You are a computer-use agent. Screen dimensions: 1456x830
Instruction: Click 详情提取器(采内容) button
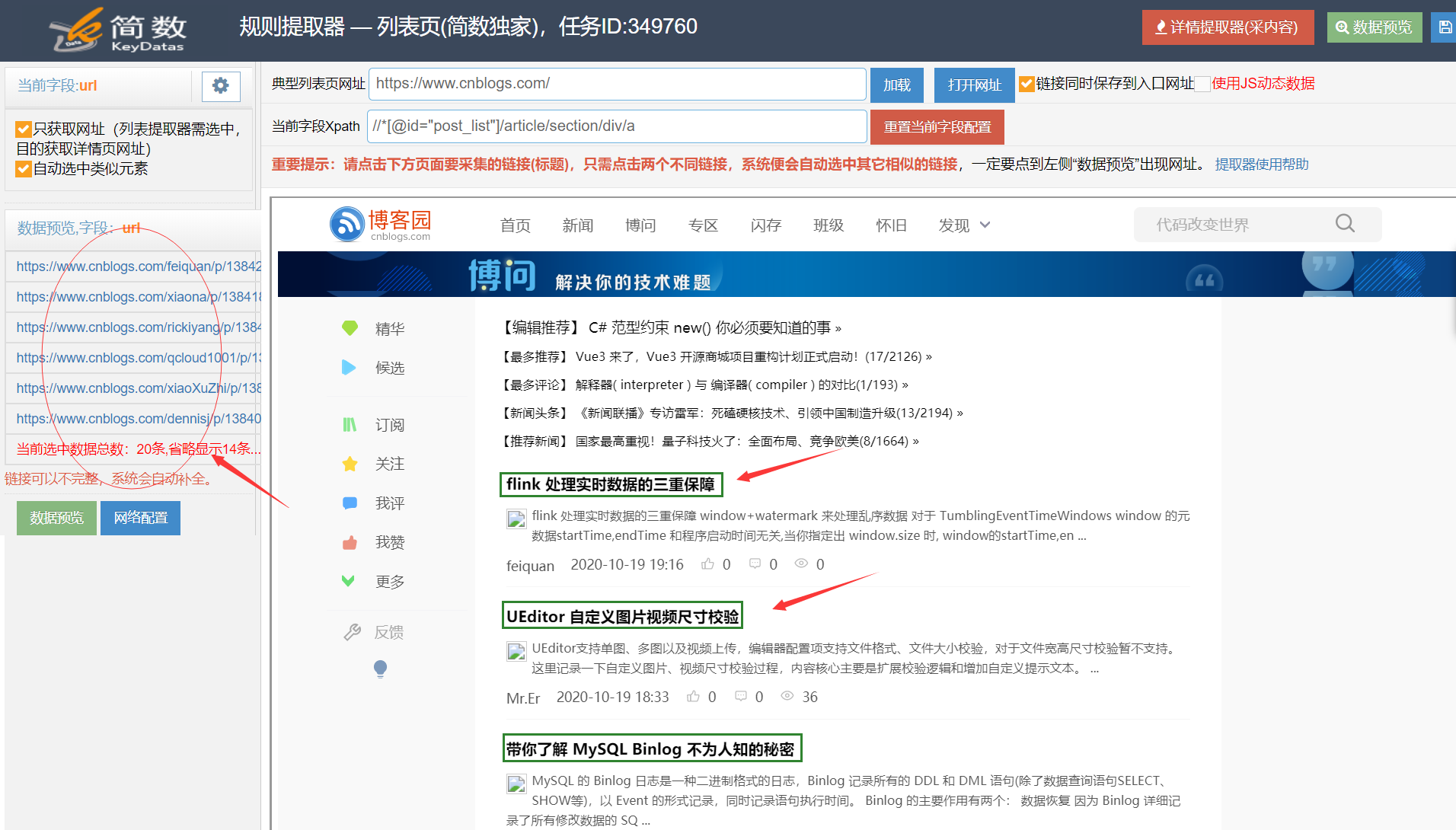tap(1228, 27)
